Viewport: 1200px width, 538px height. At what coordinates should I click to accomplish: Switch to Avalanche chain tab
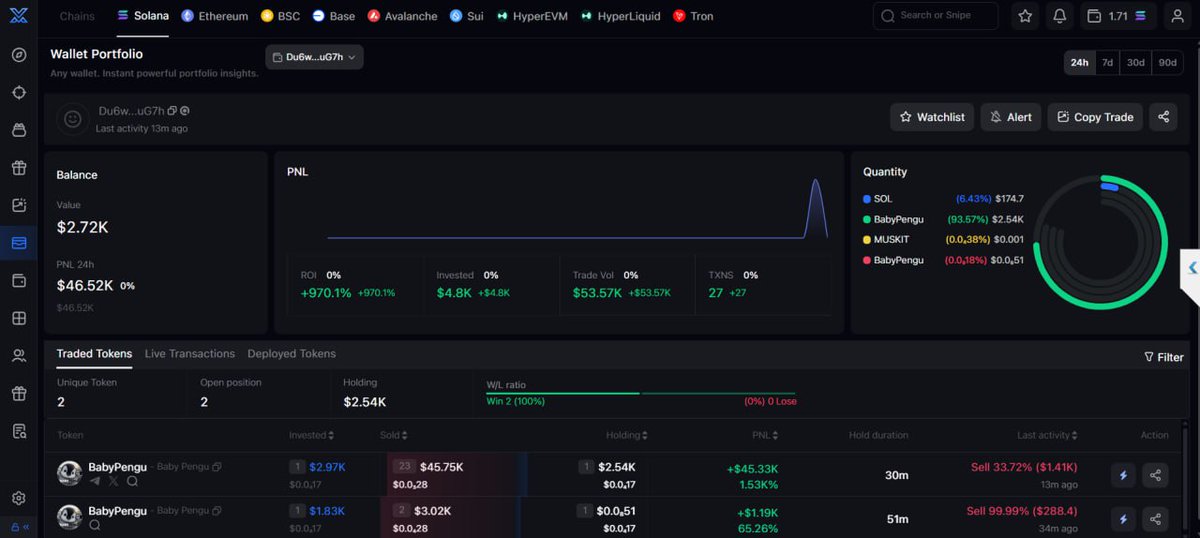click(402, 16)
